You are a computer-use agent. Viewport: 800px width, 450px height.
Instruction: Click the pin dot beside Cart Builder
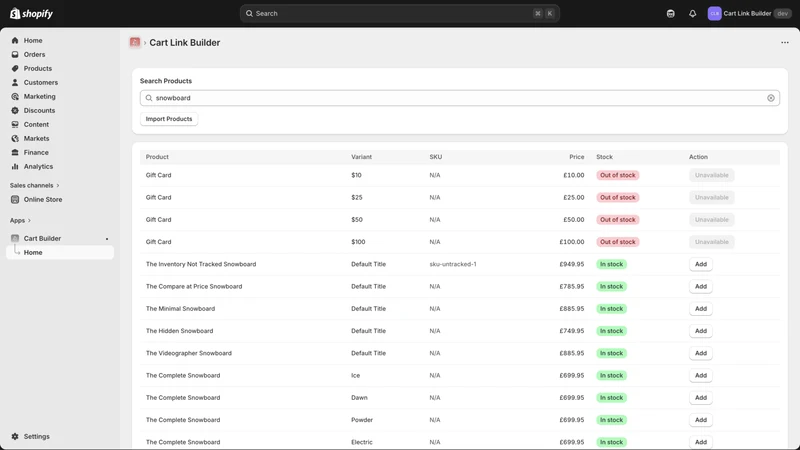pos(107,239)
